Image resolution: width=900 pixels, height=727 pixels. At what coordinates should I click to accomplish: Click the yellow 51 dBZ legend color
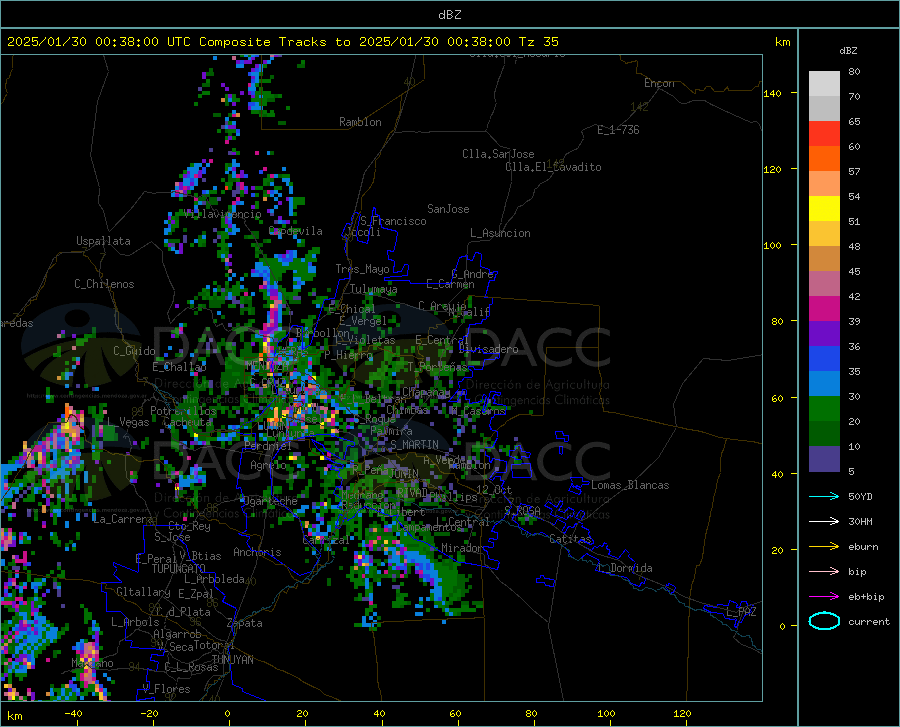tap(824, 209)
